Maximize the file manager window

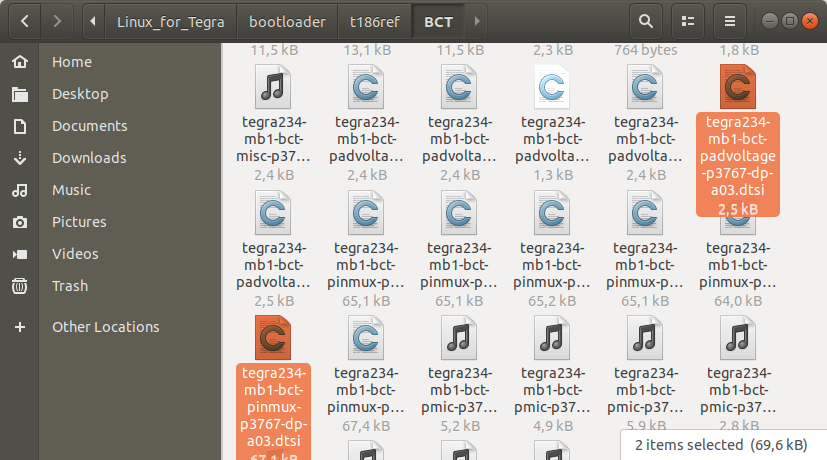[x=790, y=21]
